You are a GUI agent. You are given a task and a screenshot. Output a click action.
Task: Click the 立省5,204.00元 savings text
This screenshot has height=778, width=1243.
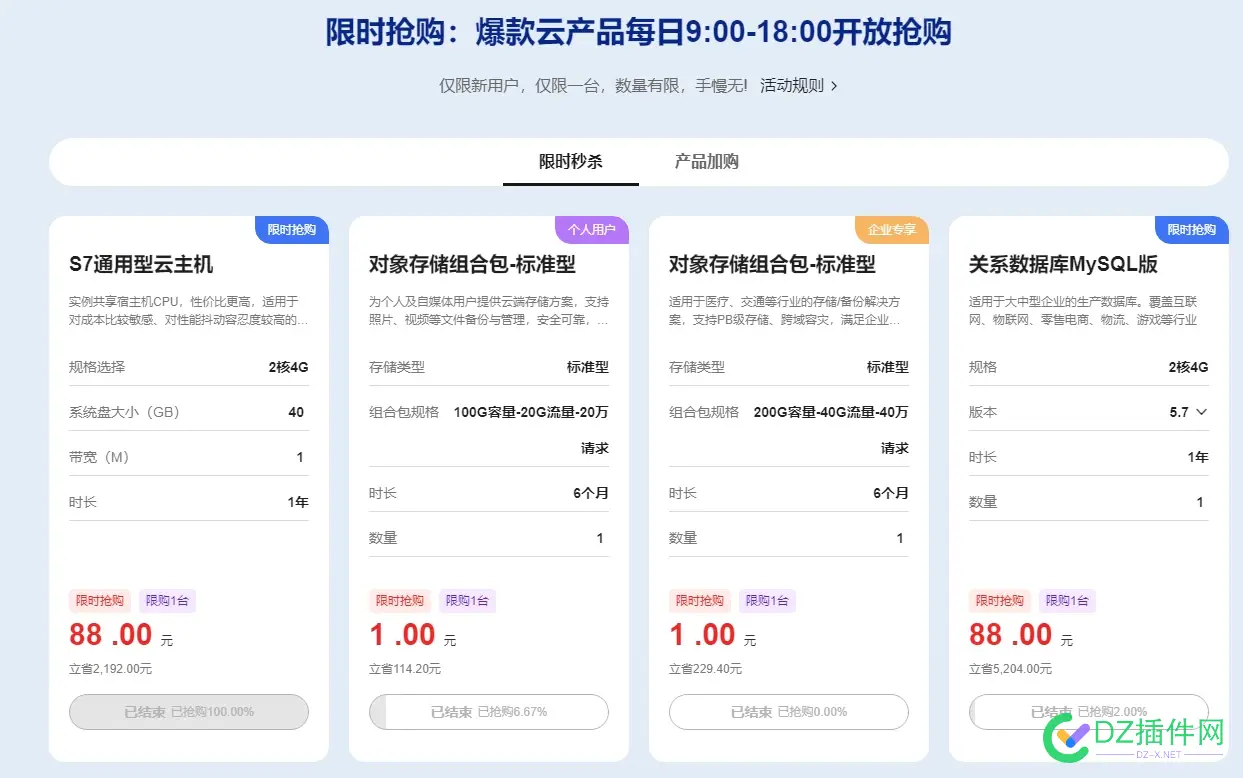click(x=1010, y=669)
